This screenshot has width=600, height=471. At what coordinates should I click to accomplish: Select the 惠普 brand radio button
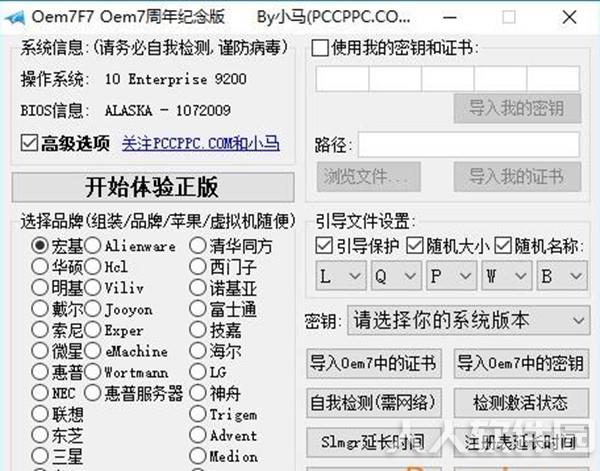pyautogui.click(x=40, y=372)
